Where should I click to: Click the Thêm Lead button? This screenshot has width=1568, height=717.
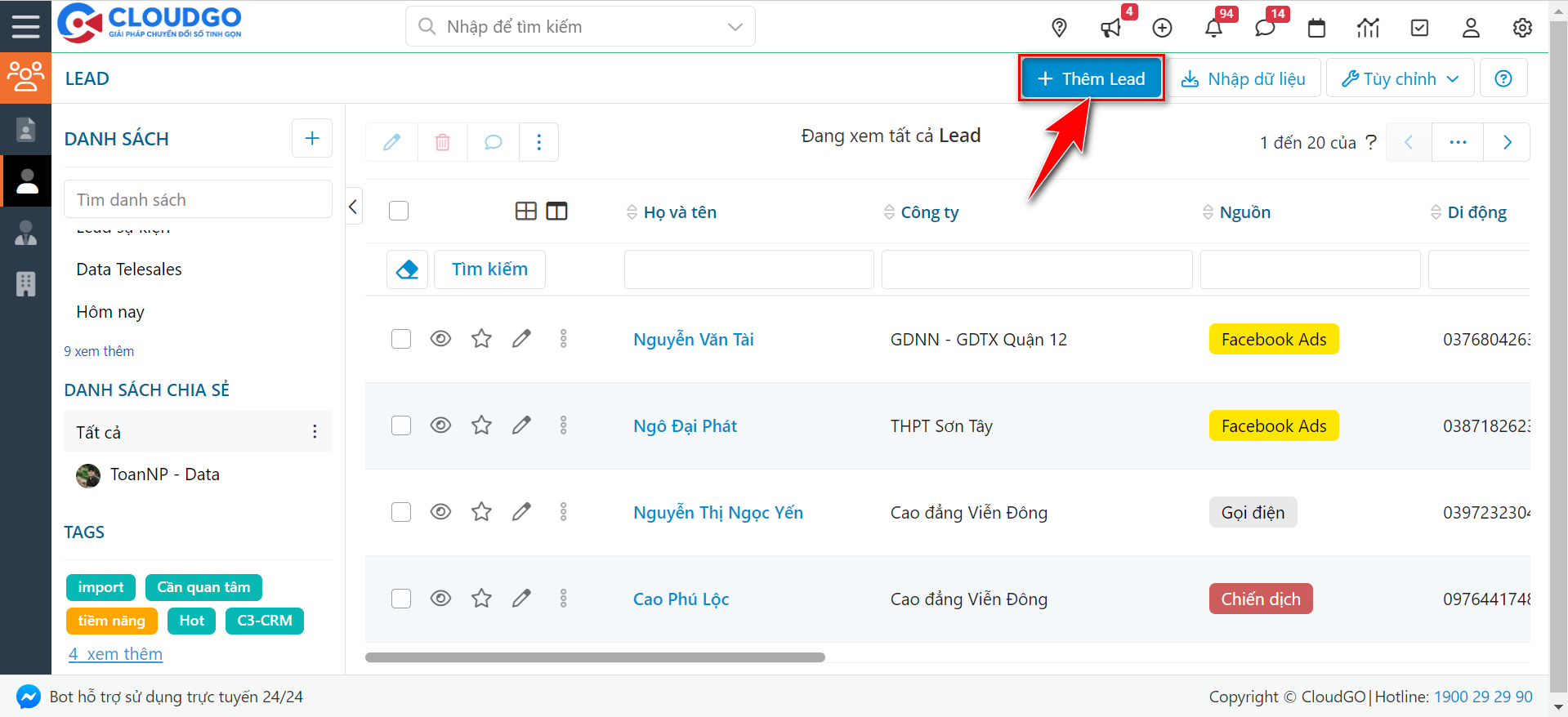point(1091,78)
